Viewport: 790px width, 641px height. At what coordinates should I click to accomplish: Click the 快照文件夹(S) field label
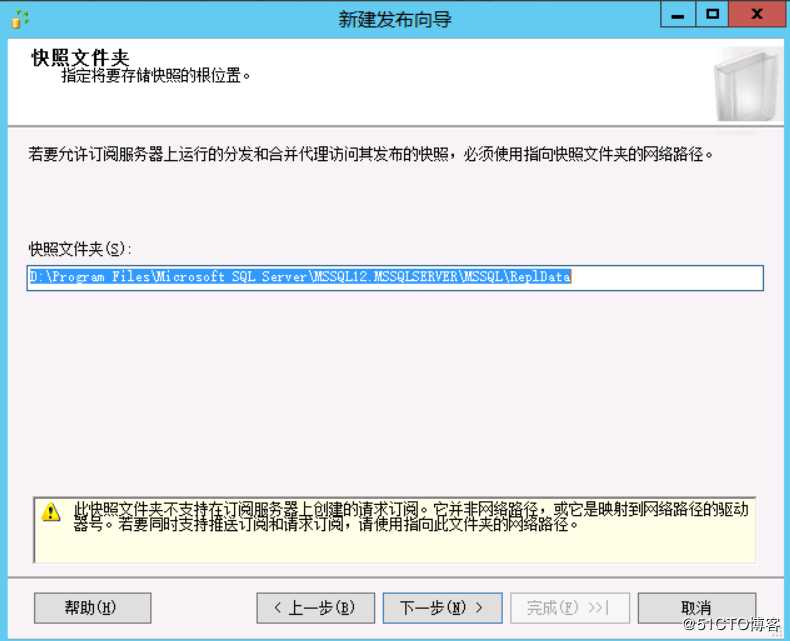coord(80,249)
